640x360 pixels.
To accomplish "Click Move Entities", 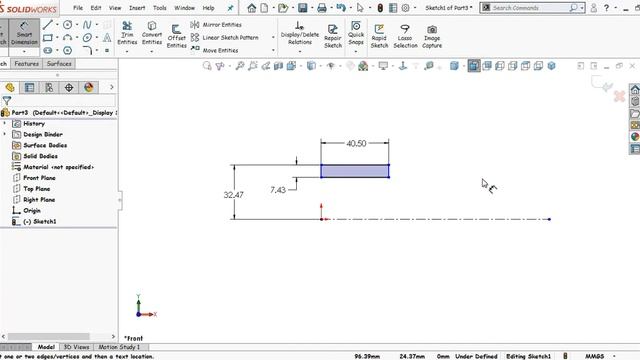I will tap(215, 50).
